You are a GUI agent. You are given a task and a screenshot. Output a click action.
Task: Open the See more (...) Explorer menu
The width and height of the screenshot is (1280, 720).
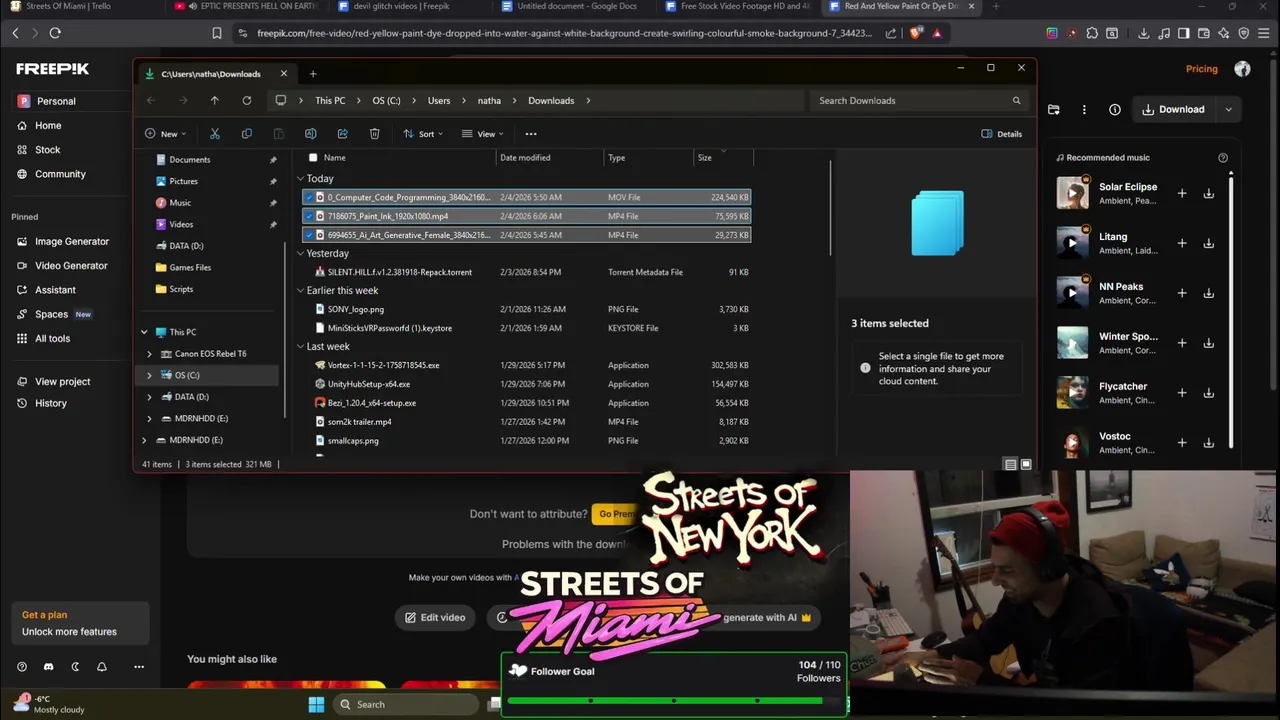531,134
